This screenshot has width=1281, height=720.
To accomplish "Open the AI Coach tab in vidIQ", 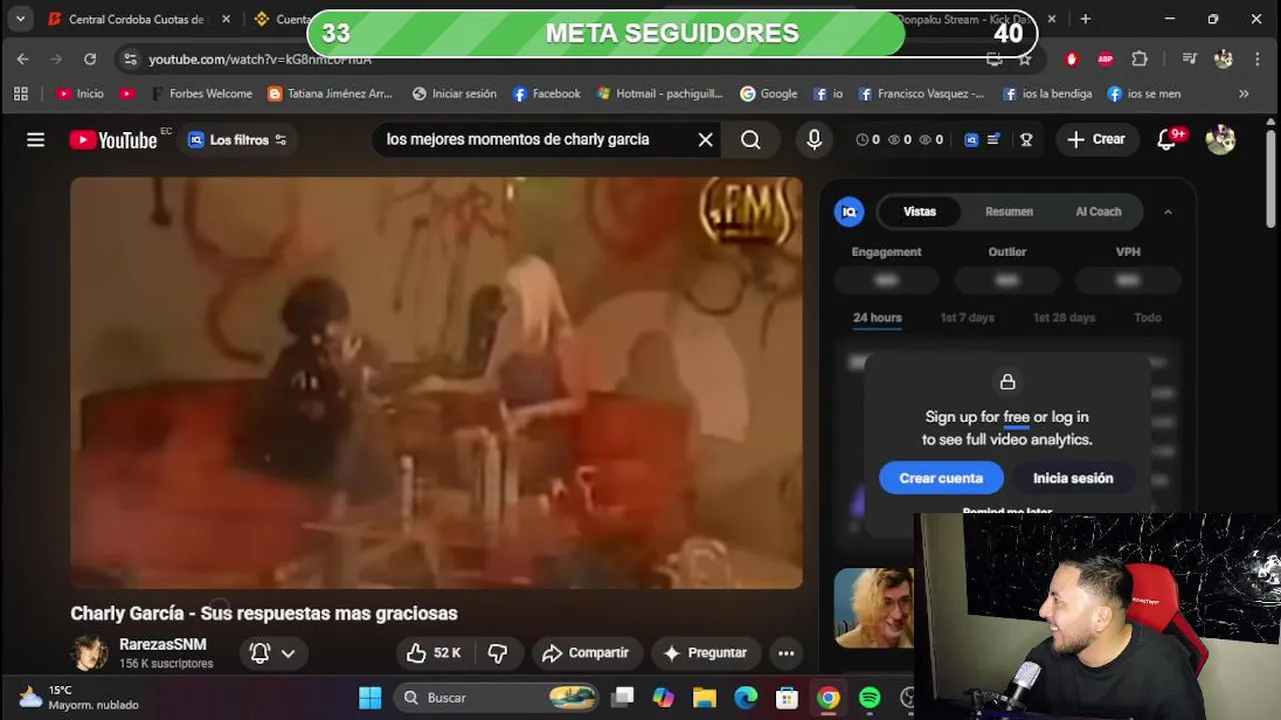I will 1098,212.
